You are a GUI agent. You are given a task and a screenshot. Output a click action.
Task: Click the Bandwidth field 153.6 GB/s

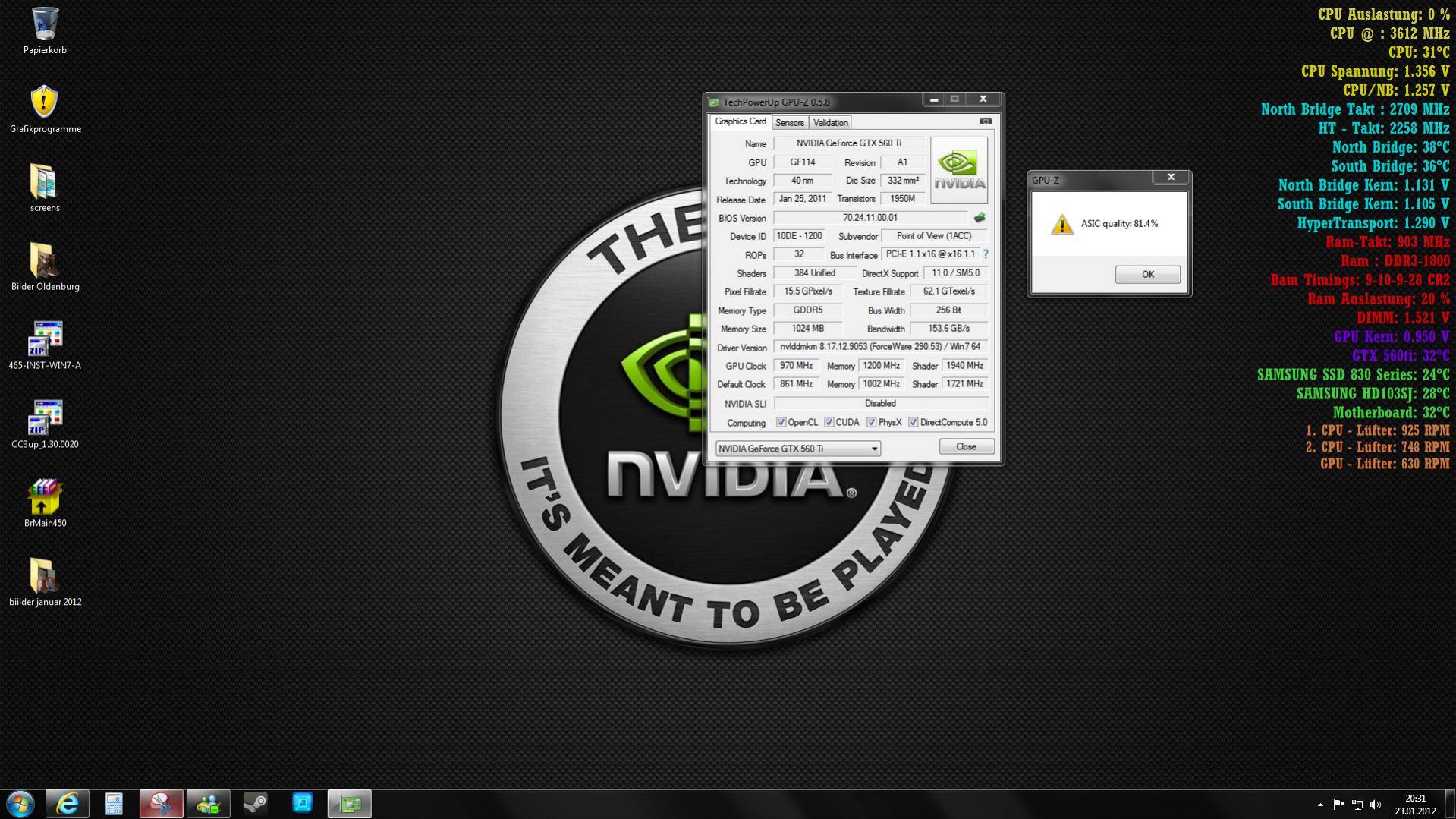pyautogui.click(x=948, y=329)
